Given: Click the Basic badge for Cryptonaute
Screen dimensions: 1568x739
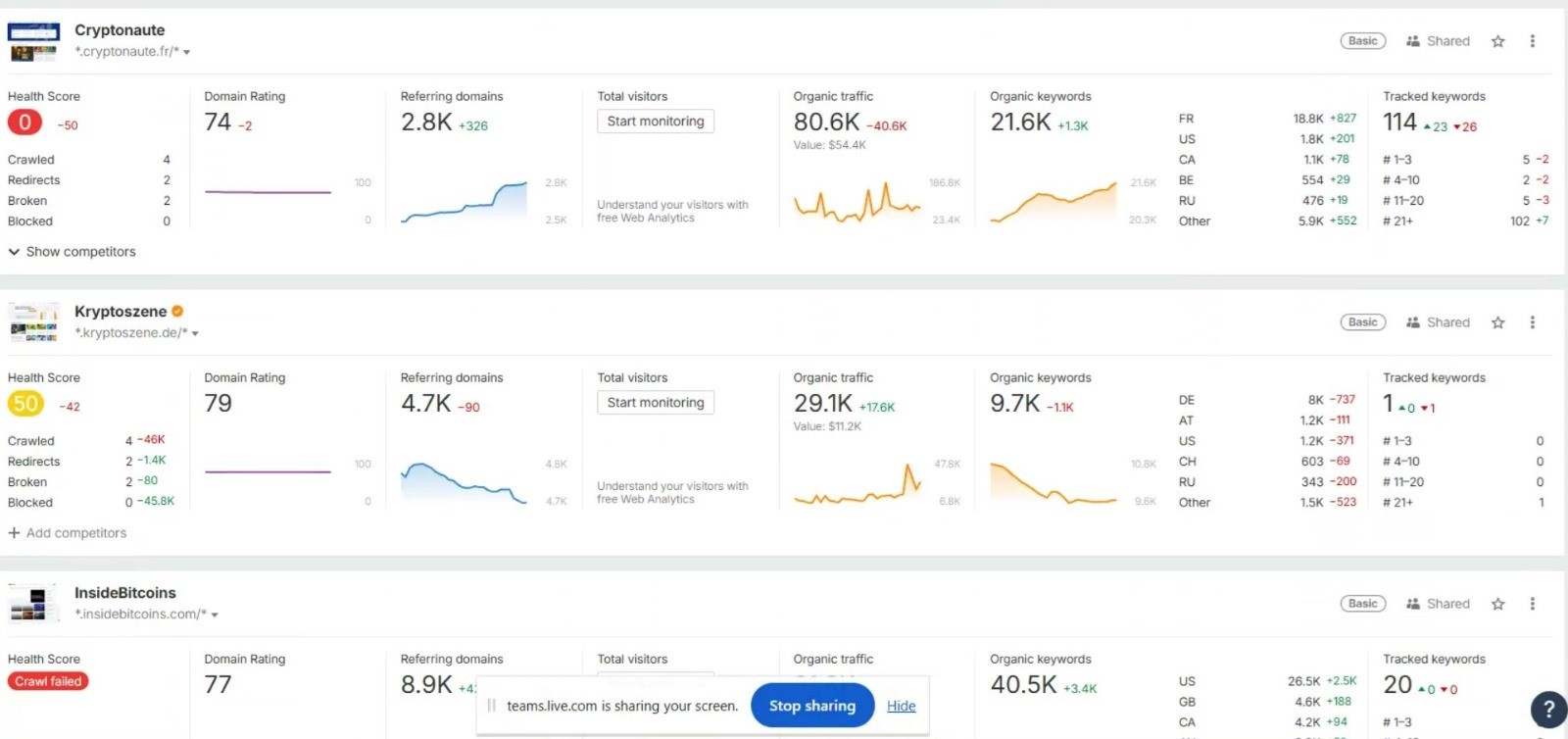Looking at the screenshot, I should pyautogui.click(x=1363, y=41).
